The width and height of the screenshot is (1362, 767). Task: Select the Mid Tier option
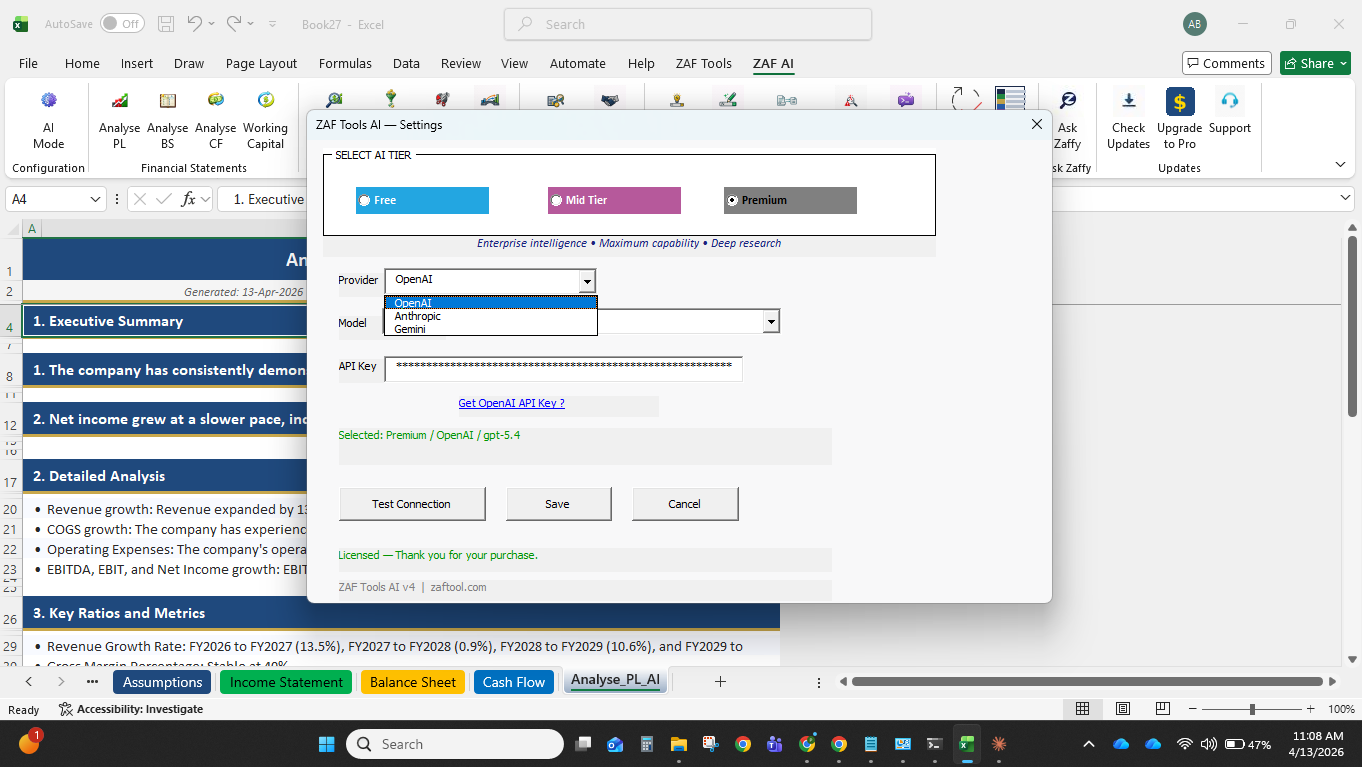pos(614,200)
